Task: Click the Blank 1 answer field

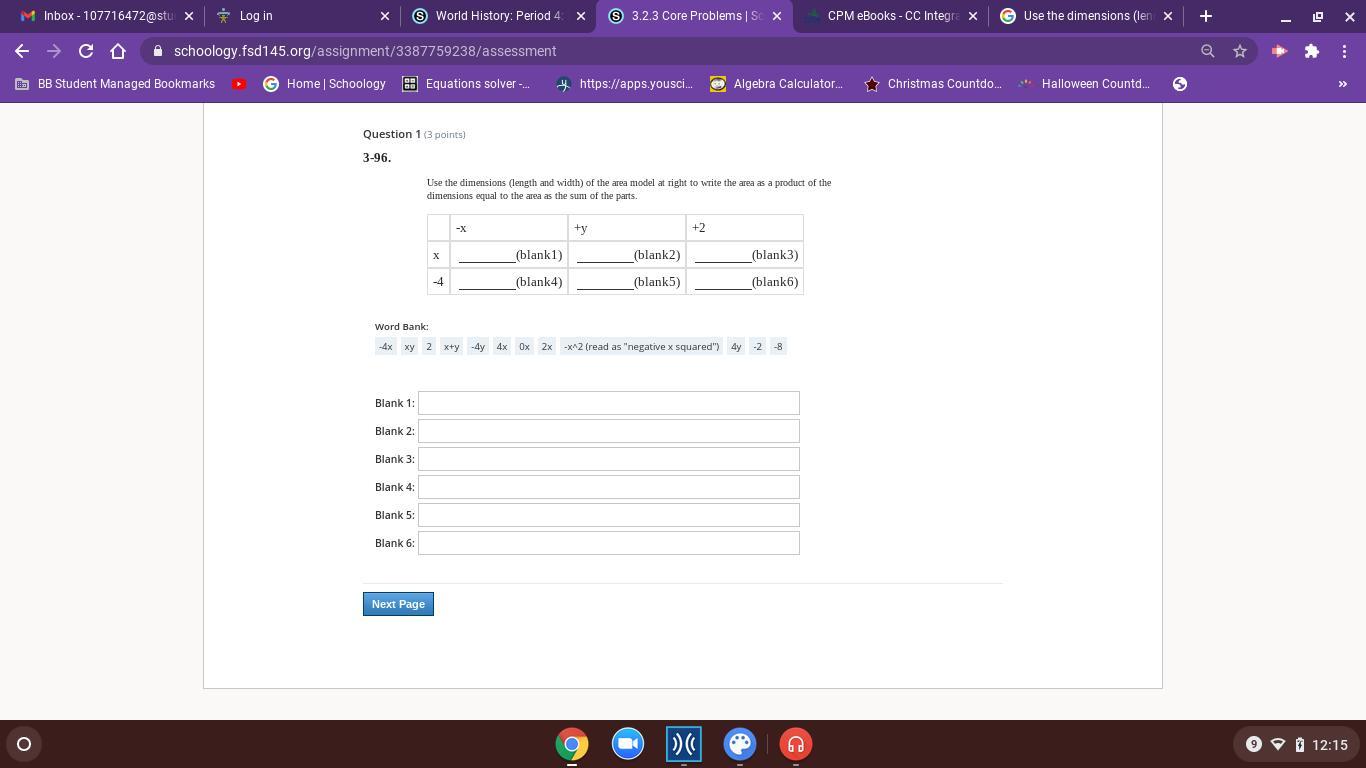Action: tap(609, 403)
